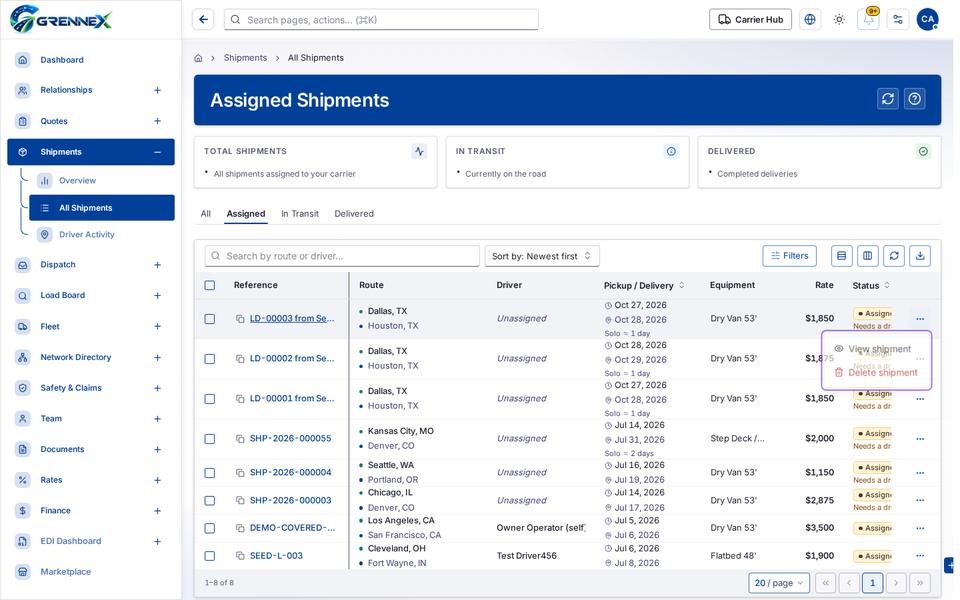Open row actions for SEED-L-003
Screen dimensions: 960x600
coord(920,556)
